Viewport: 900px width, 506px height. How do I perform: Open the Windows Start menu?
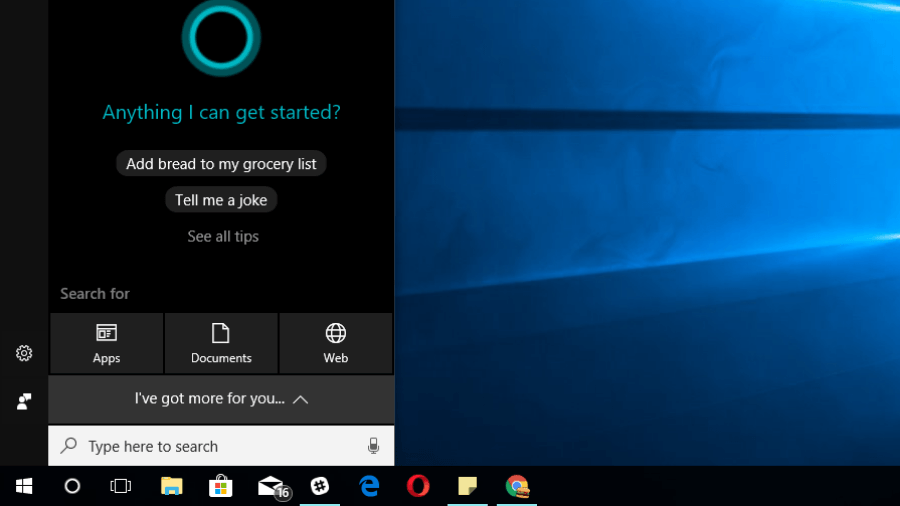coord(24,486)
